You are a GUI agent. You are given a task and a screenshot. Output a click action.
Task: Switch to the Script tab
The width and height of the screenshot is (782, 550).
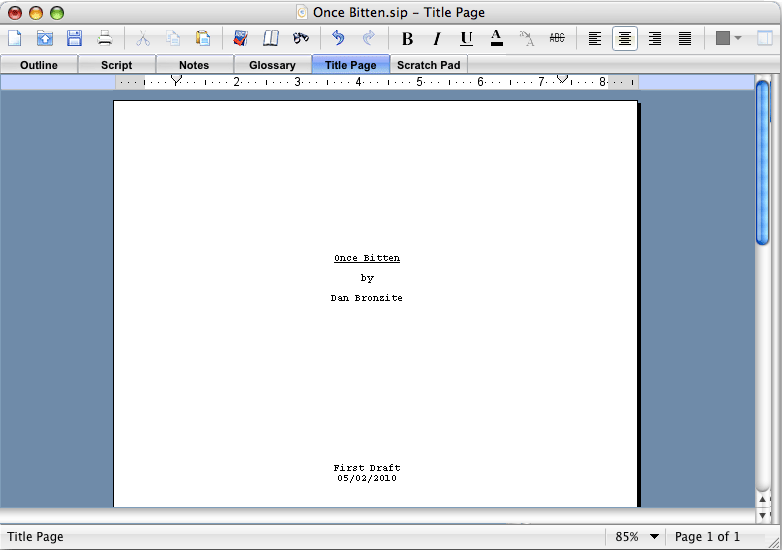point(117,65)
